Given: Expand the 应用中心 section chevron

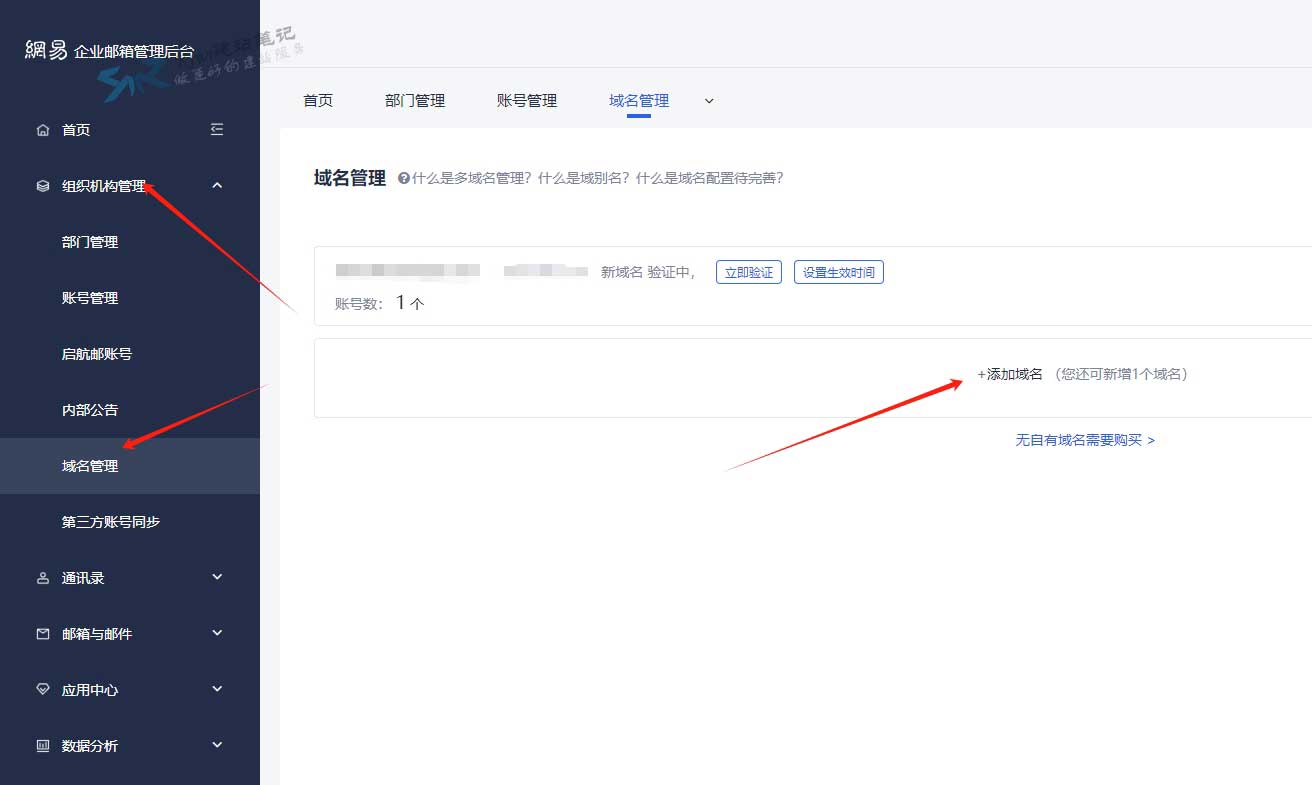Looking at the screenshot, I should click(217, 689).
